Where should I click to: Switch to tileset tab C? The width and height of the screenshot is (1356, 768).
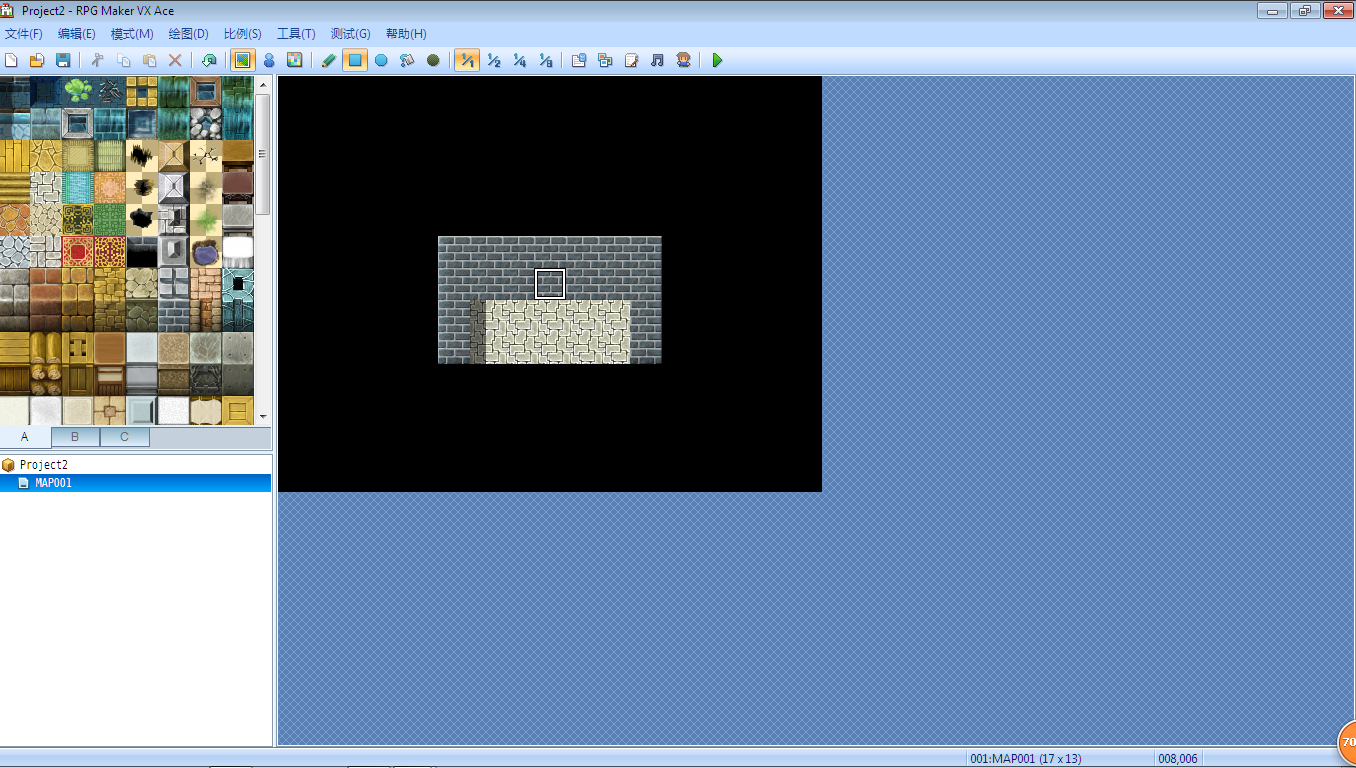point(125,437)
